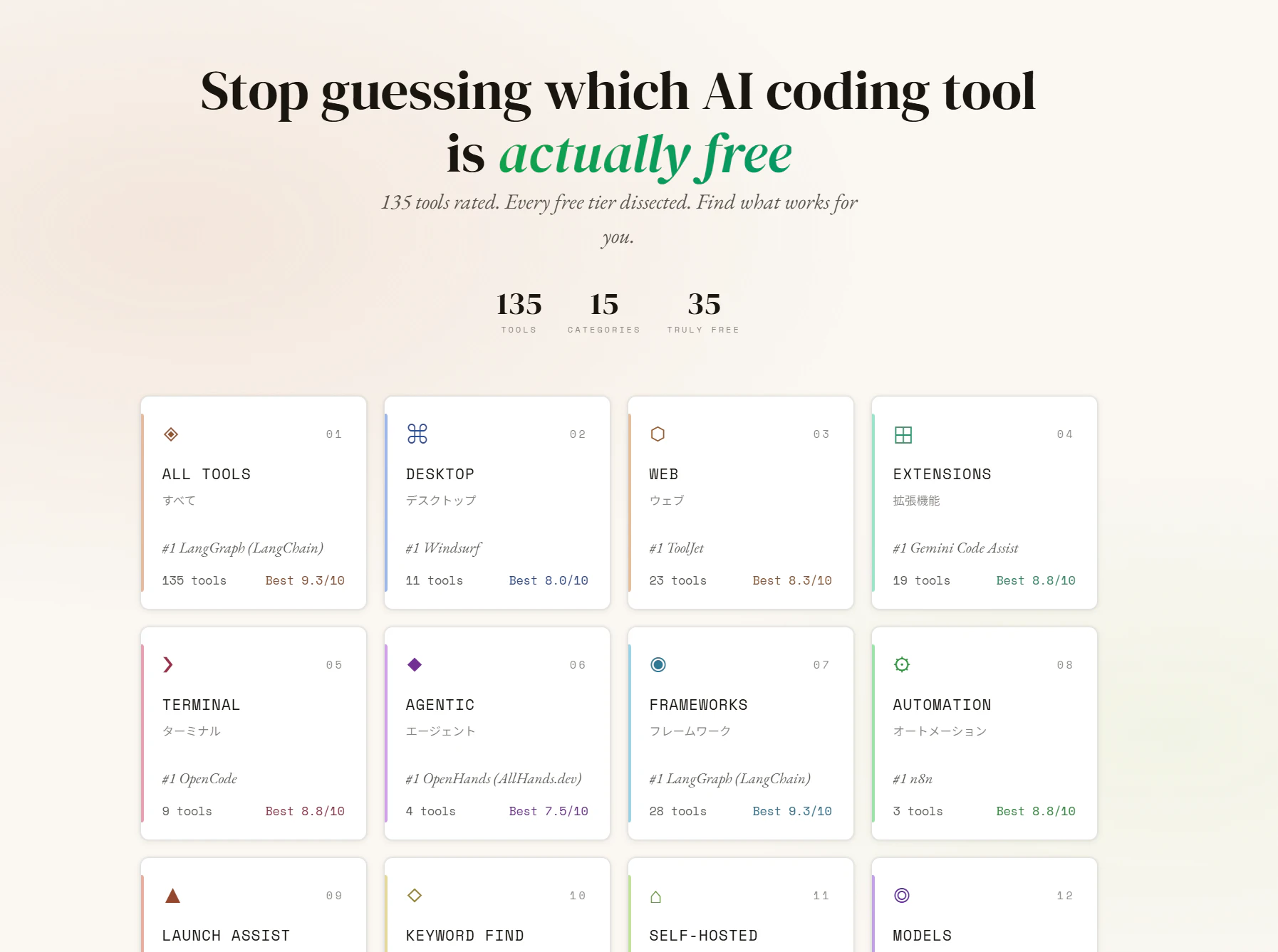Click "135 tools" count in All Tools card
Screen dimensions: 1278x952
pyautogui.click(x=194, y=581)
